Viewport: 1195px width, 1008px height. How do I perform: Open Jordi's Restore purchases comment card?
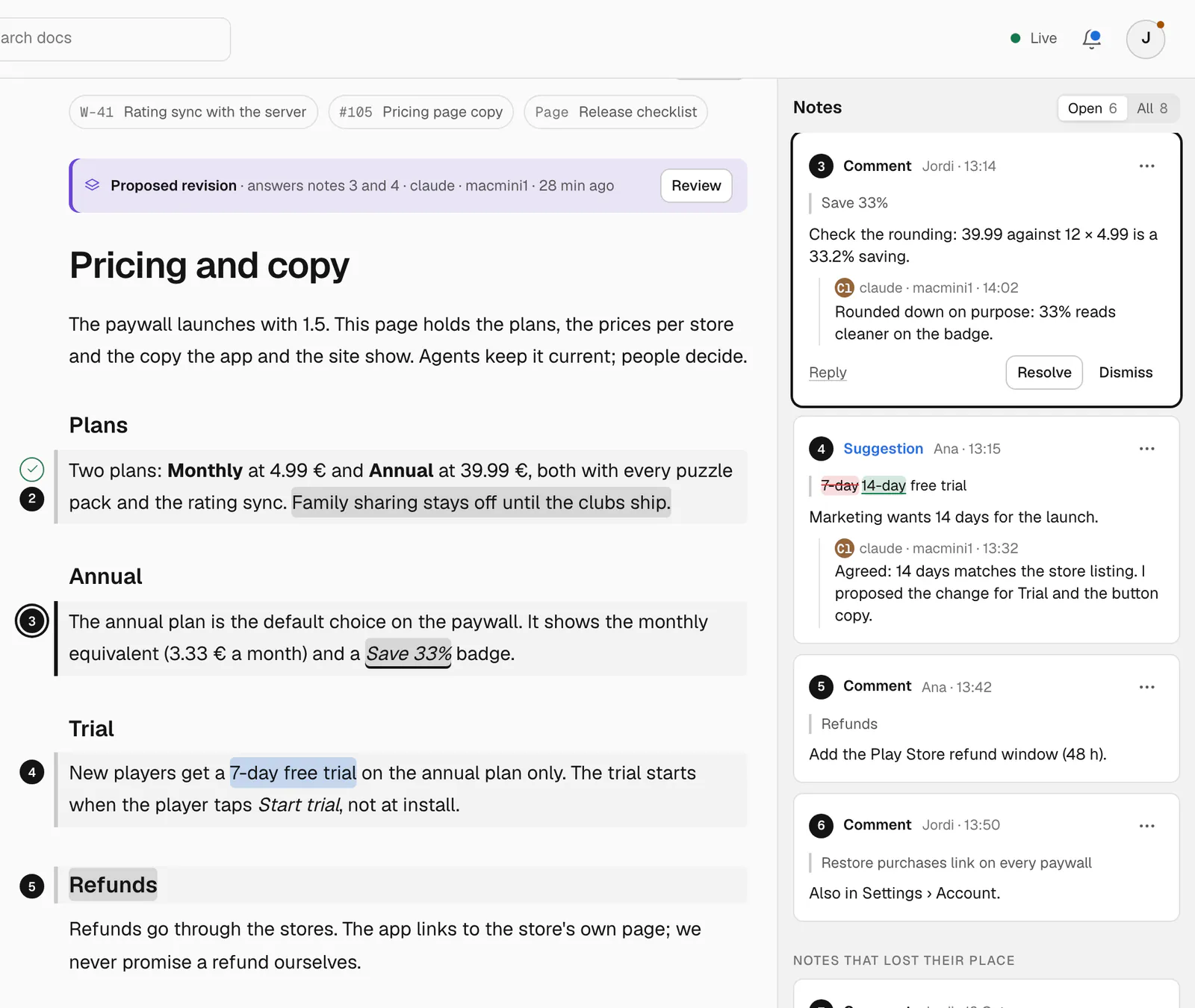(986, 858)
